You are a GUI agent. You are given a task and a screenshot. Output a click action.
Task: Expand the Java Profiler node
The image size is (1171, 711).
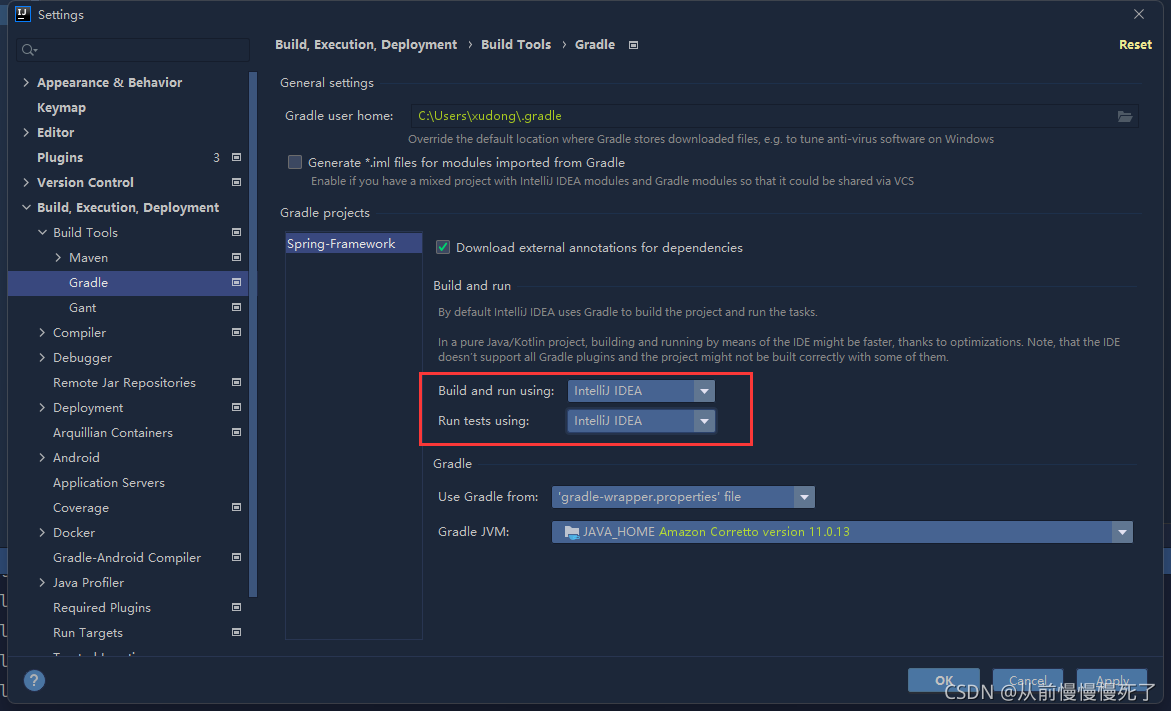click(42, 583)
